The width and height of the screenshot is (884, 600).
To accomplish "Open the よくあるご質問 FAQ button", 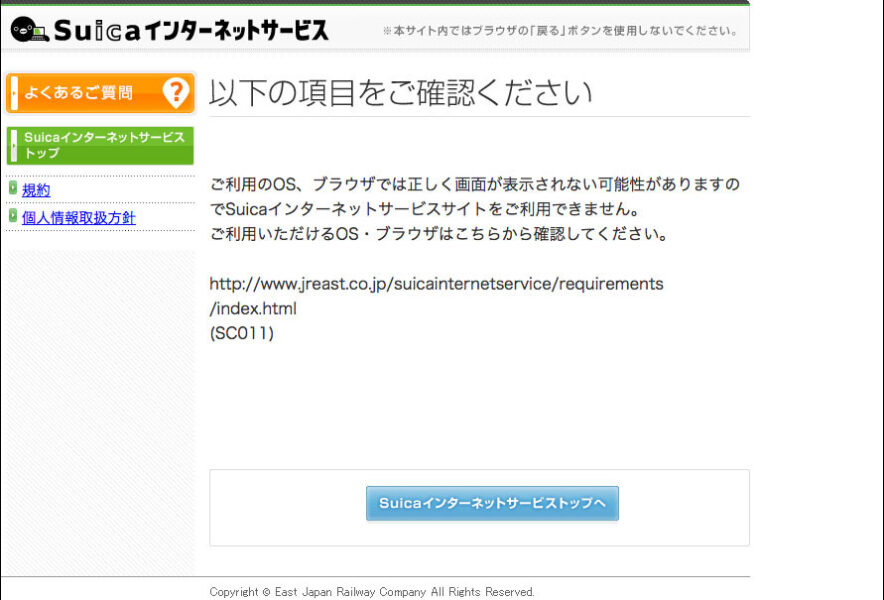I will click(100, 92).
